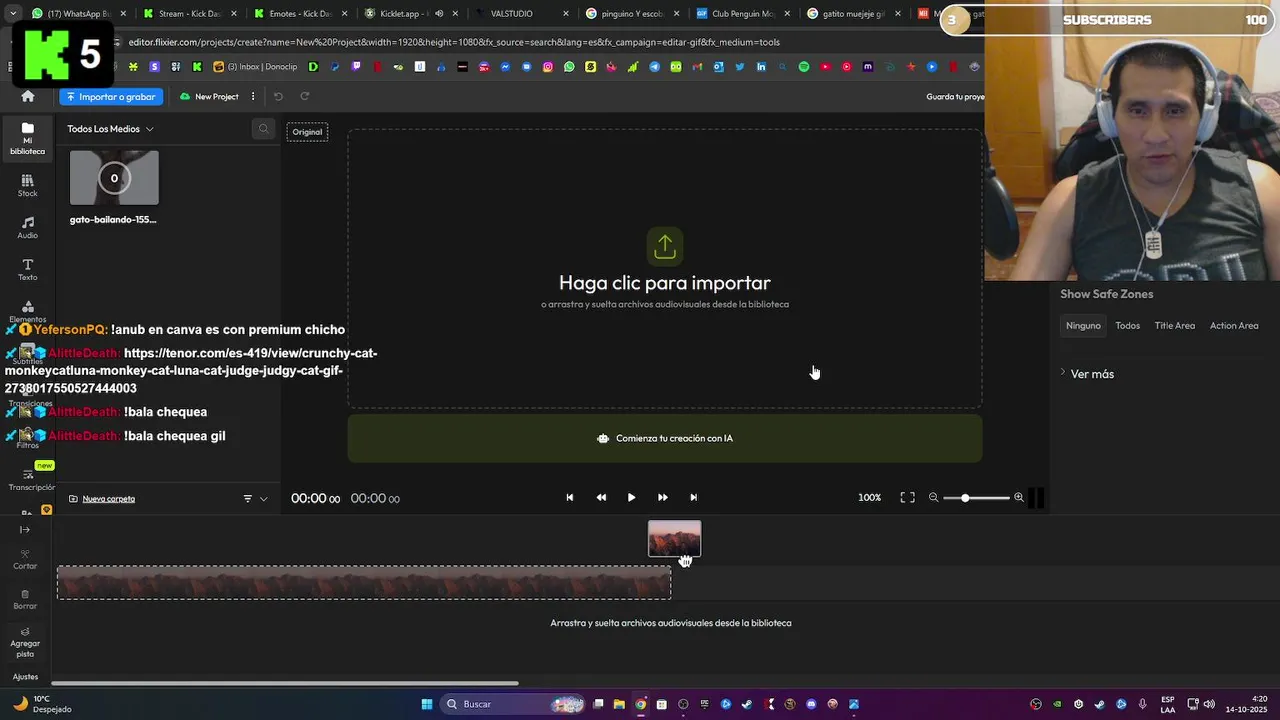Select the Todos safe zone option

click(x=1127, y=325)
